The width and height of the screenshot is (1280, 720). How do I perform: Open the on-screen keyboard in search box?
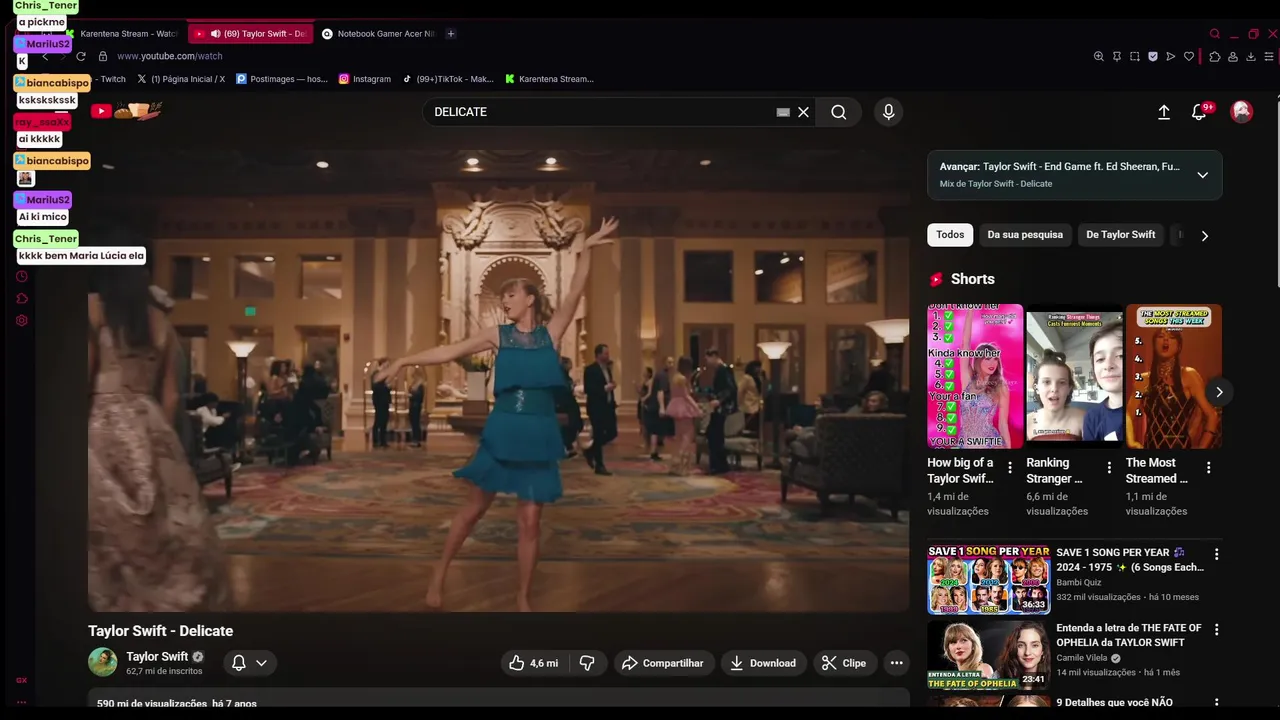point(783,112)
